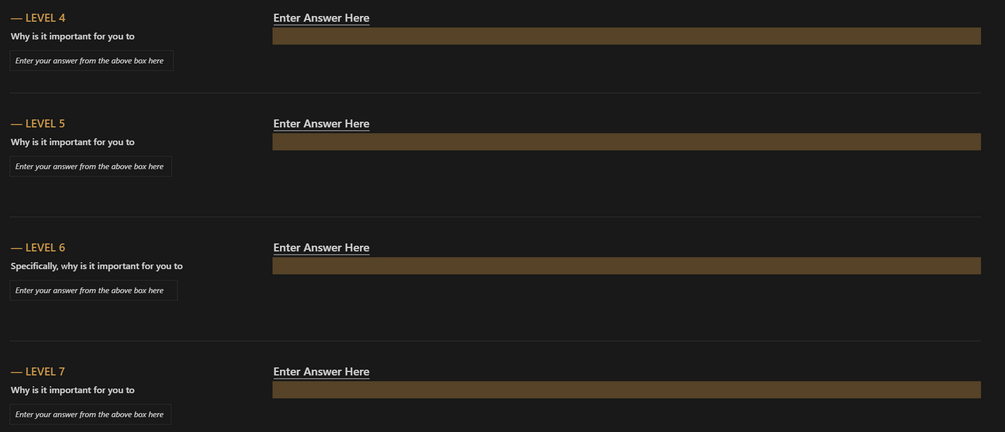This screenshot has height=432, width=1005.
Task: Click Level 7's "Why is it important" question
Action: (x=73, y=390)
